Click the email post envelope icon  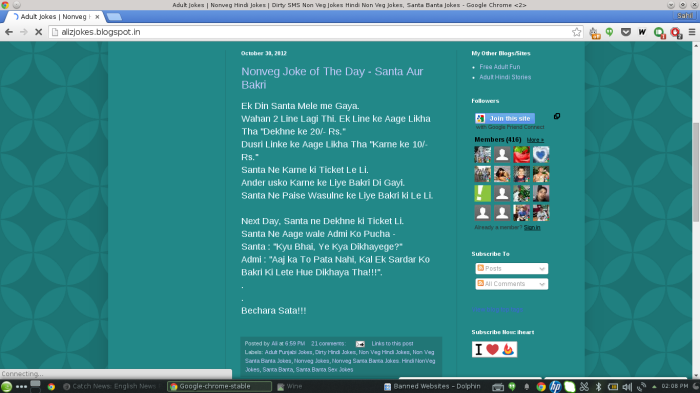360,344
